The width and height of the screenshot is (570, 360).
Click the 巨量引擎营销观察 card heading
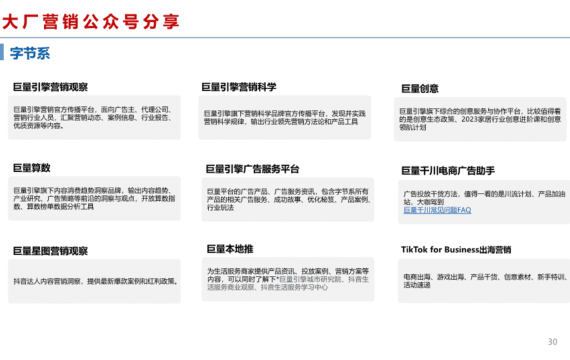(51, 87)
